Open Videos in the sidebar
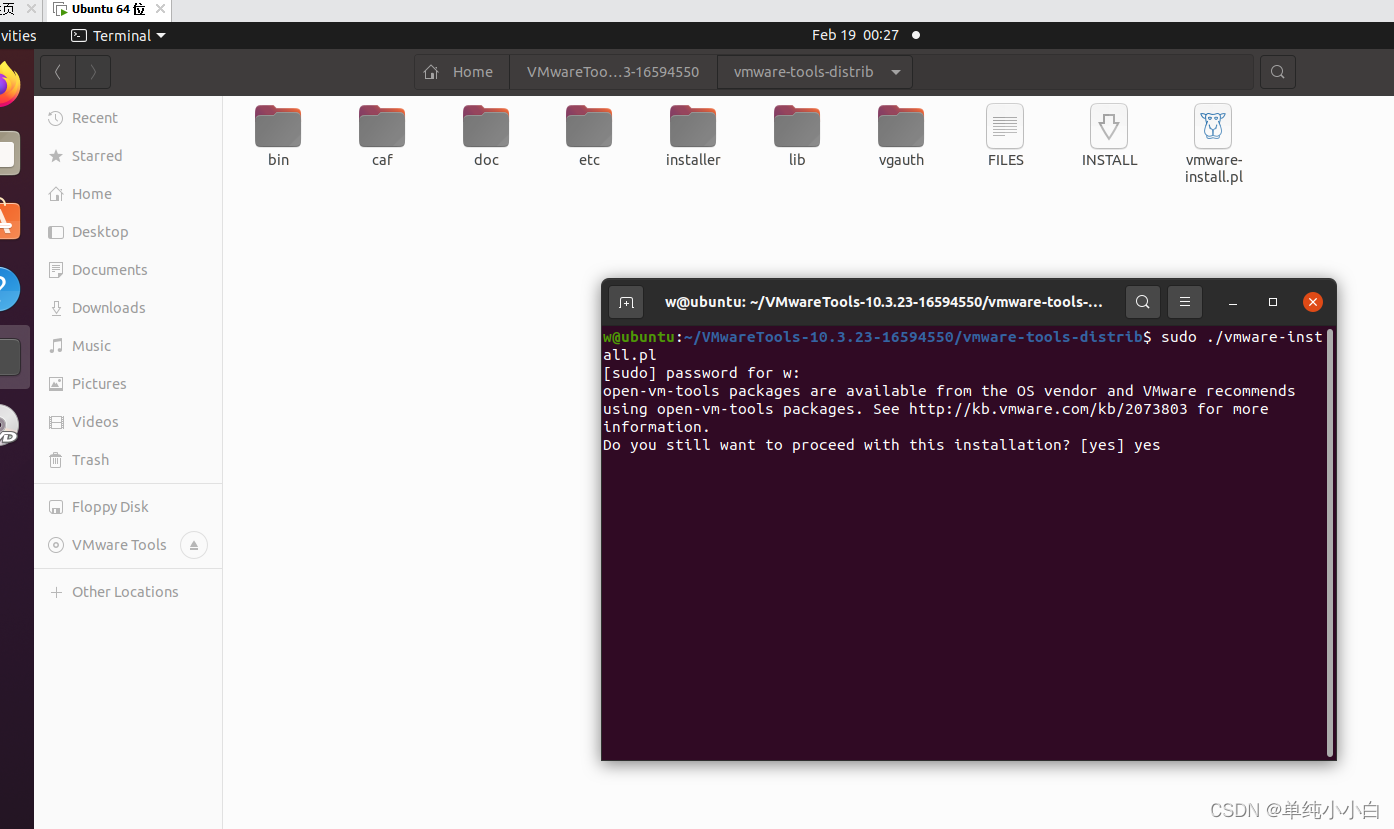Viewport: 1394px width, 829px height. click(128, 422)
